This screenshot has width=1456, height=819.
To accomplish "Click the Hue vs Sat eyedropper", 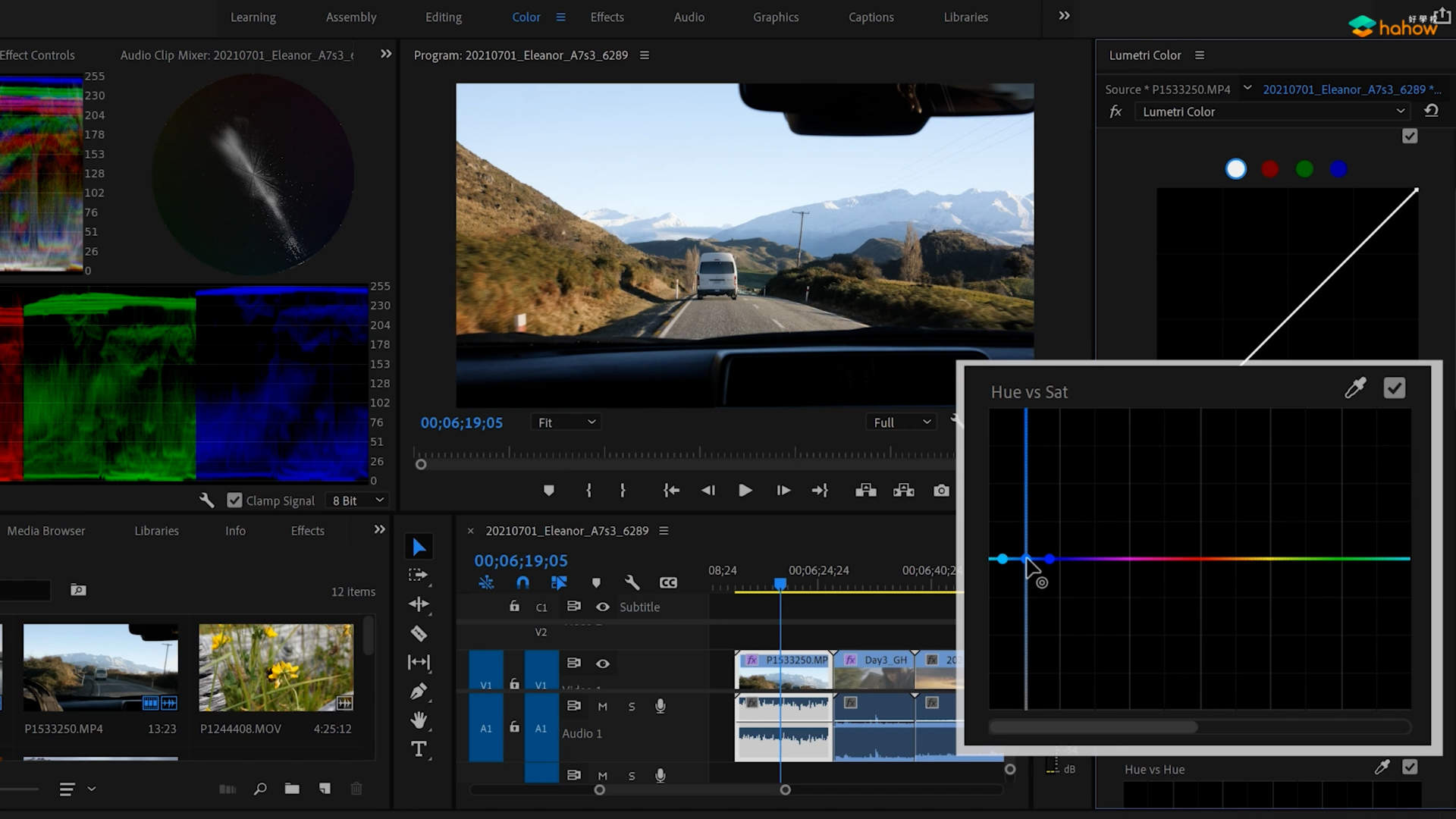I will [1355, 389].
